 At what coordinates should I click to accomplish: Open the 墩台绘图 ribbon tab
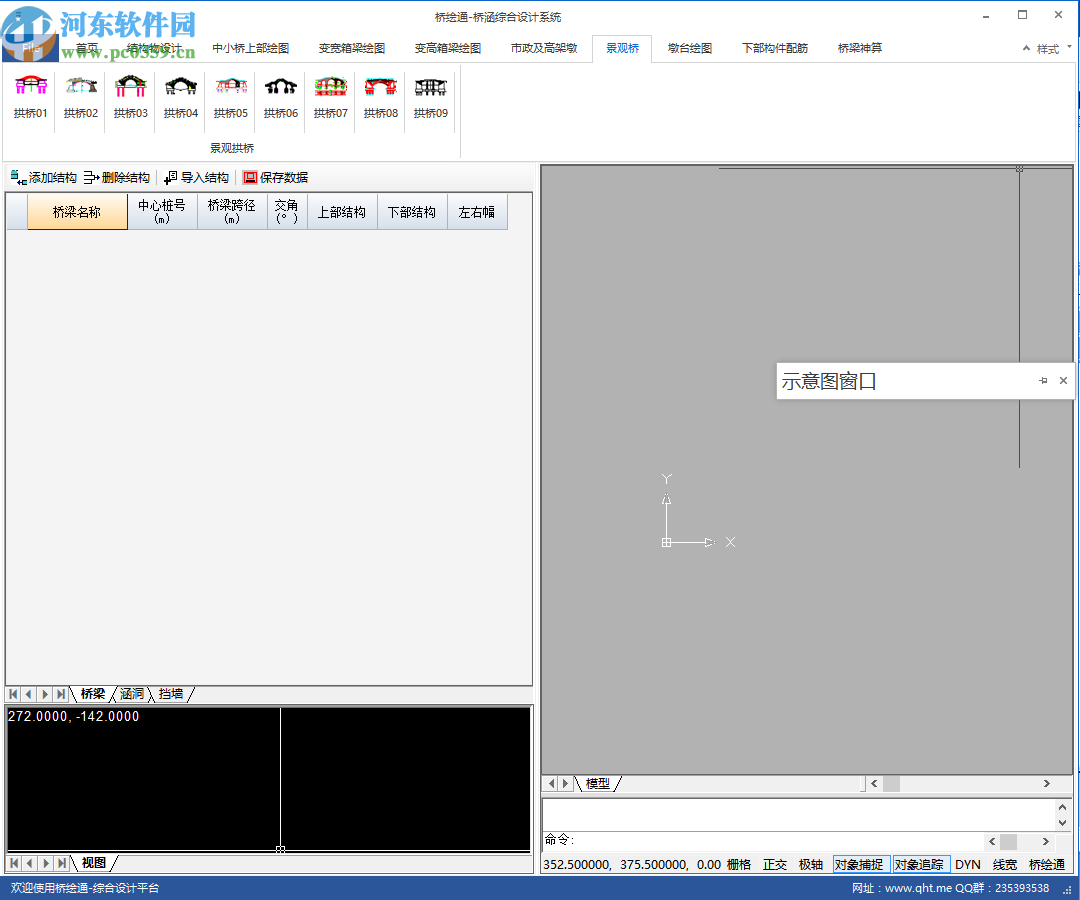pos(689,48)
